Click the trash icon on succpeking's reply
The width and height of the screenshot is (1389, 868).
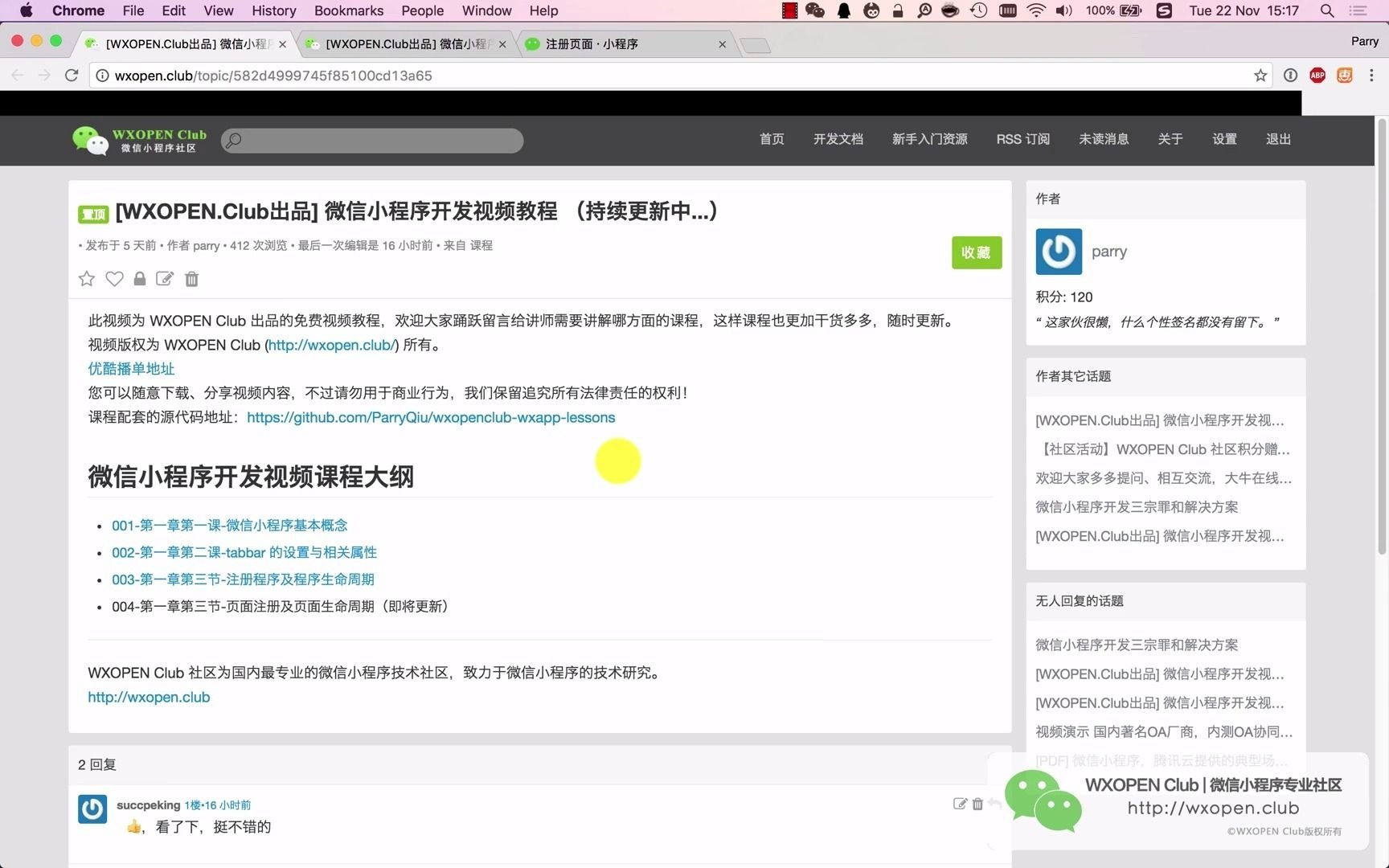977,804
